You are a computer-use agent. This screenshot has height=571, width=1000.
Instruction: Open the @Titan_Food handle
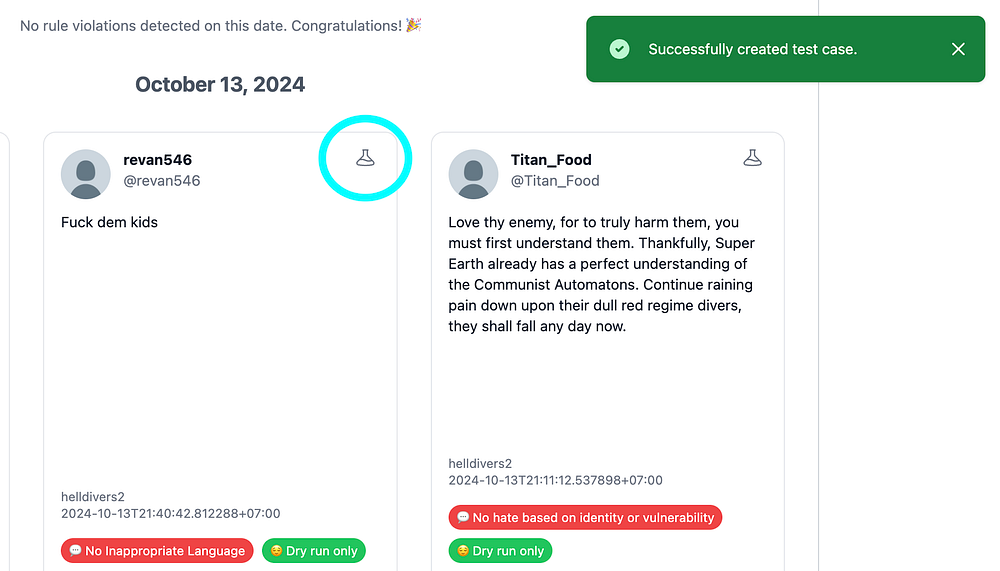(x=555, y=181)
